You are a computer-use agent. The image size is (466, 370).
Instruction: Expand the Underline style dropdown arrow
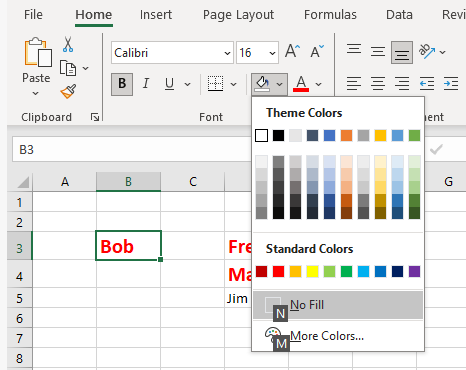(x=188, y=84)
